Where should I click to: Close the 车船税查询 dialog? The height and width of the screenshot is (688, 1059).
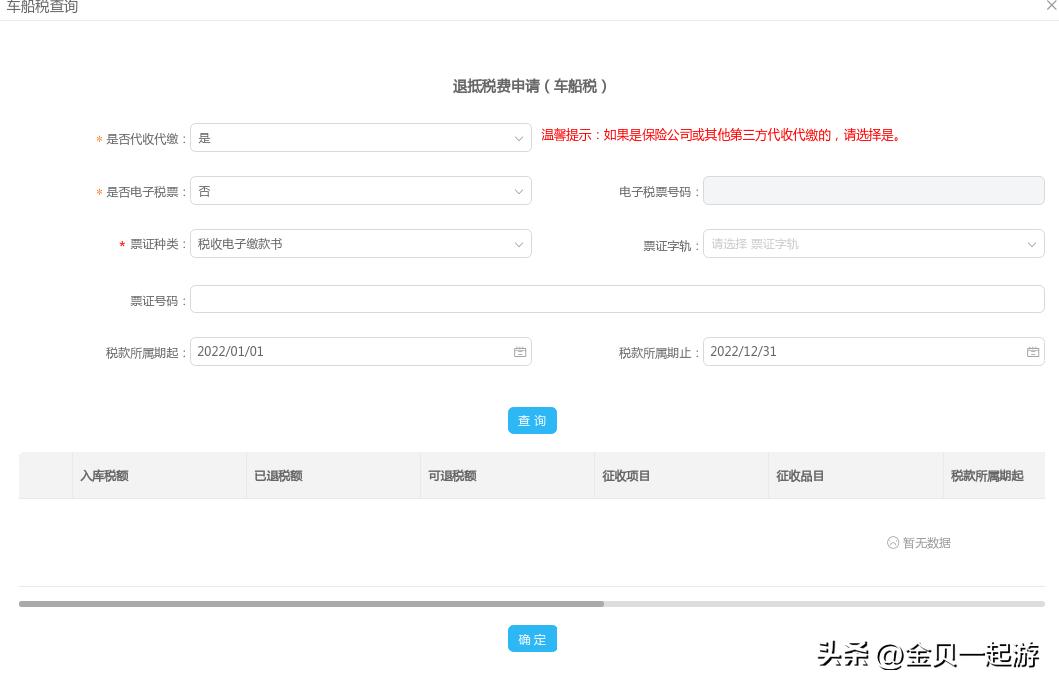point(1051,6)
